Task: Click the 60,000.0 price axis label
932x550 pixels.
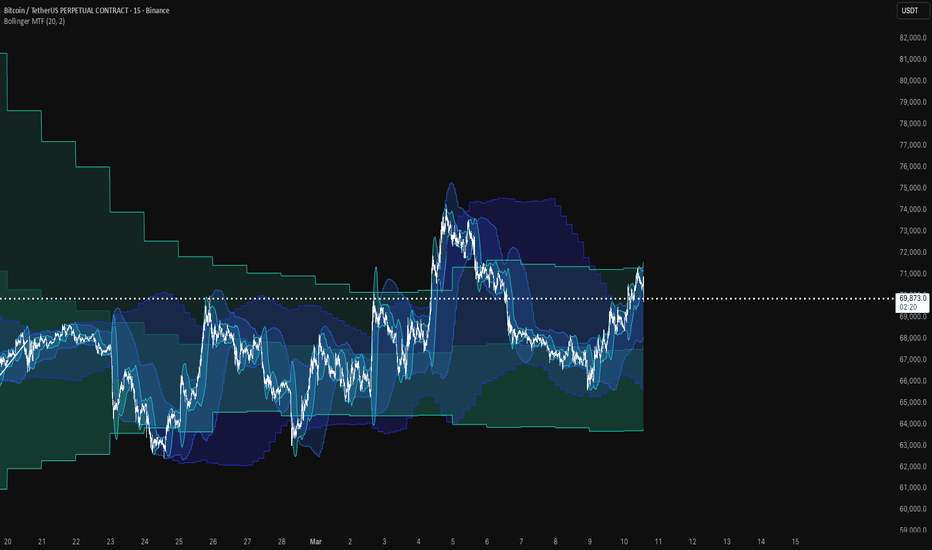Action: point(912,508)
